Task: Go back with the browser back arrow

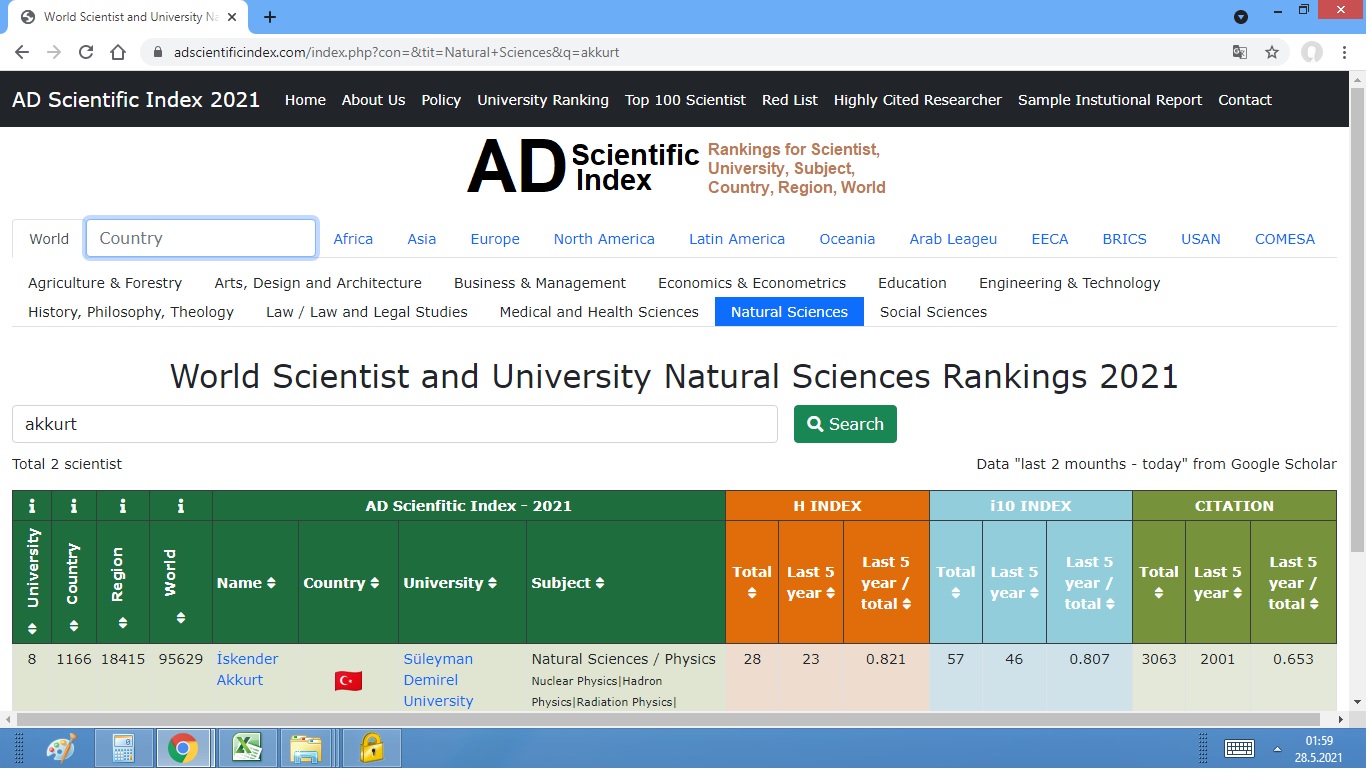Action: (22, 52)
